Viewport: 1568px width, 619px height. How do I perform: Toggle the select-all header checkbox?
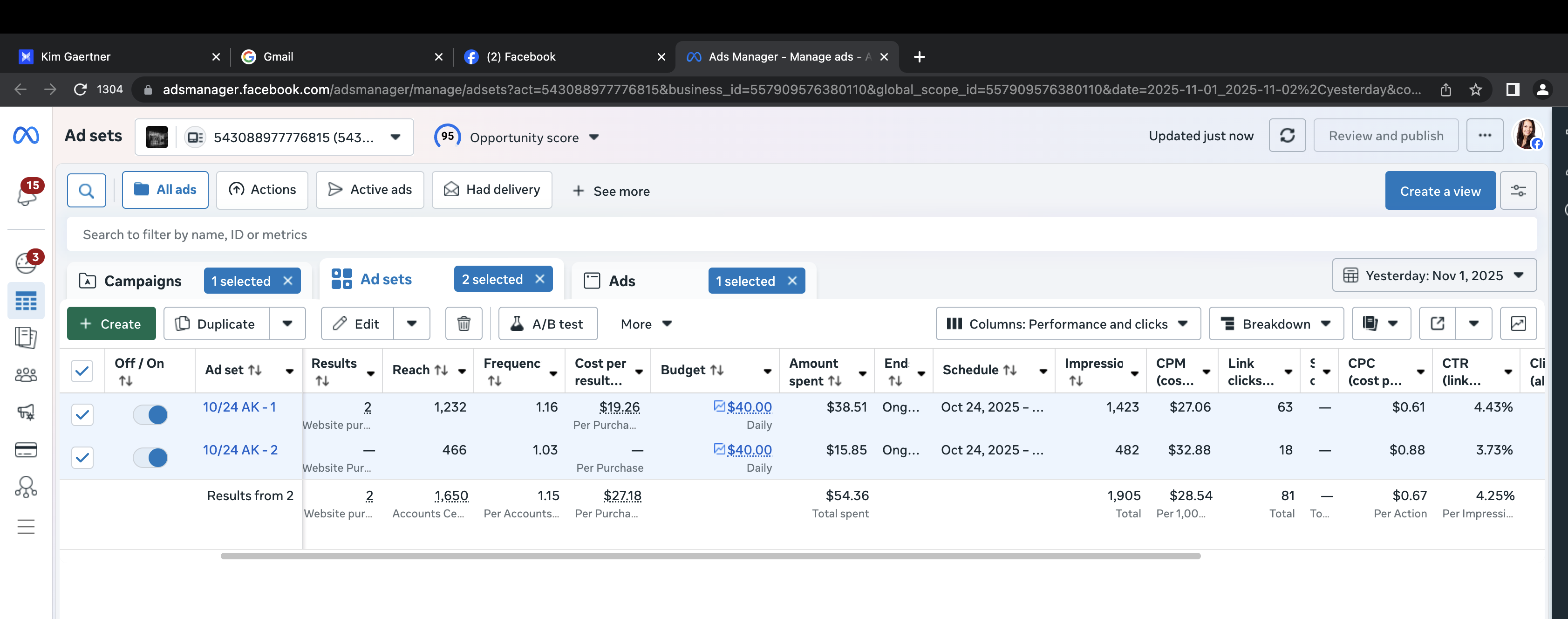[82, 371]
